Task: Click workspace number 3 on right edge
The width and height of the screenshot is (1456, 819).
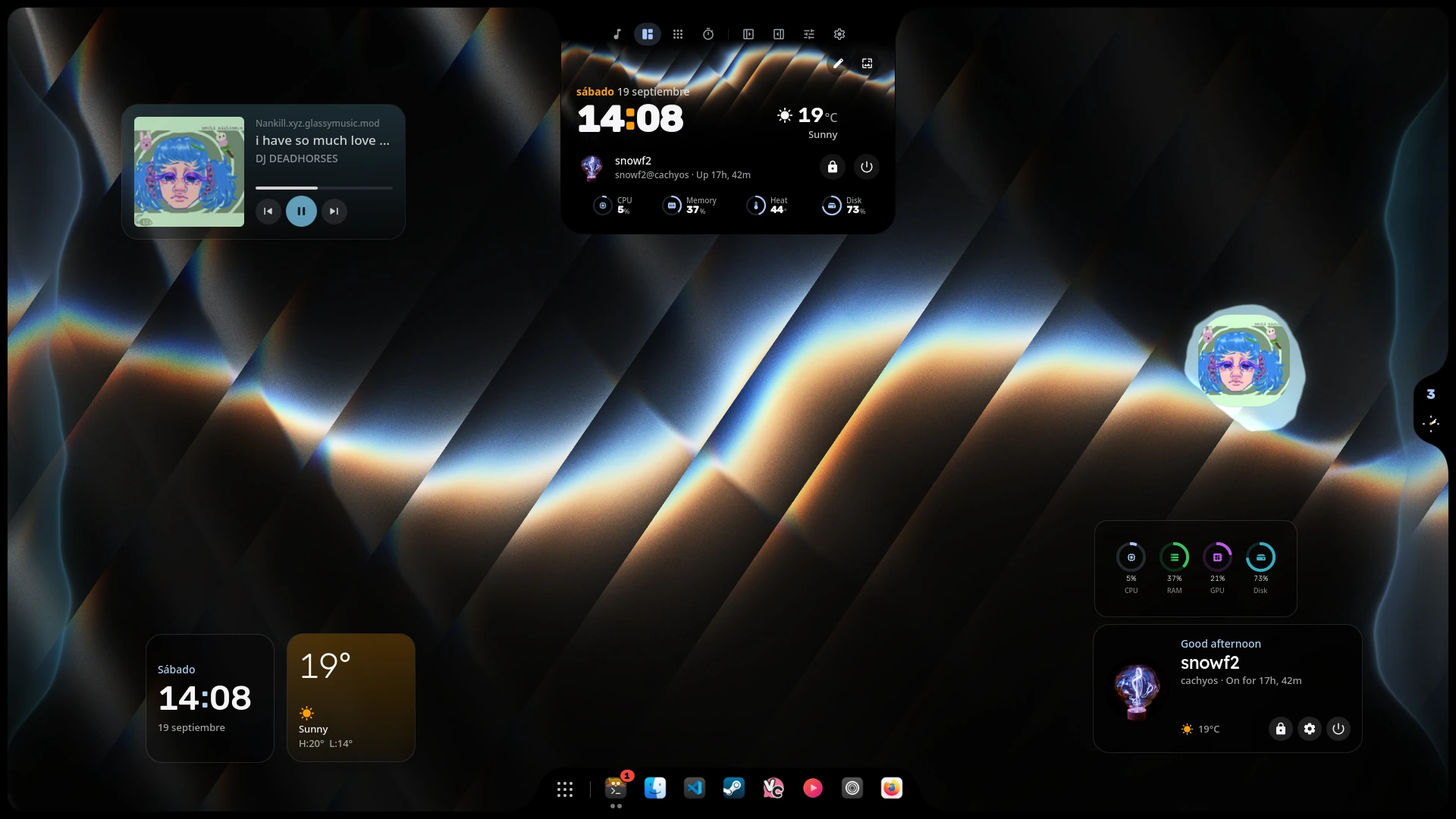Action: coord(1431,394)
